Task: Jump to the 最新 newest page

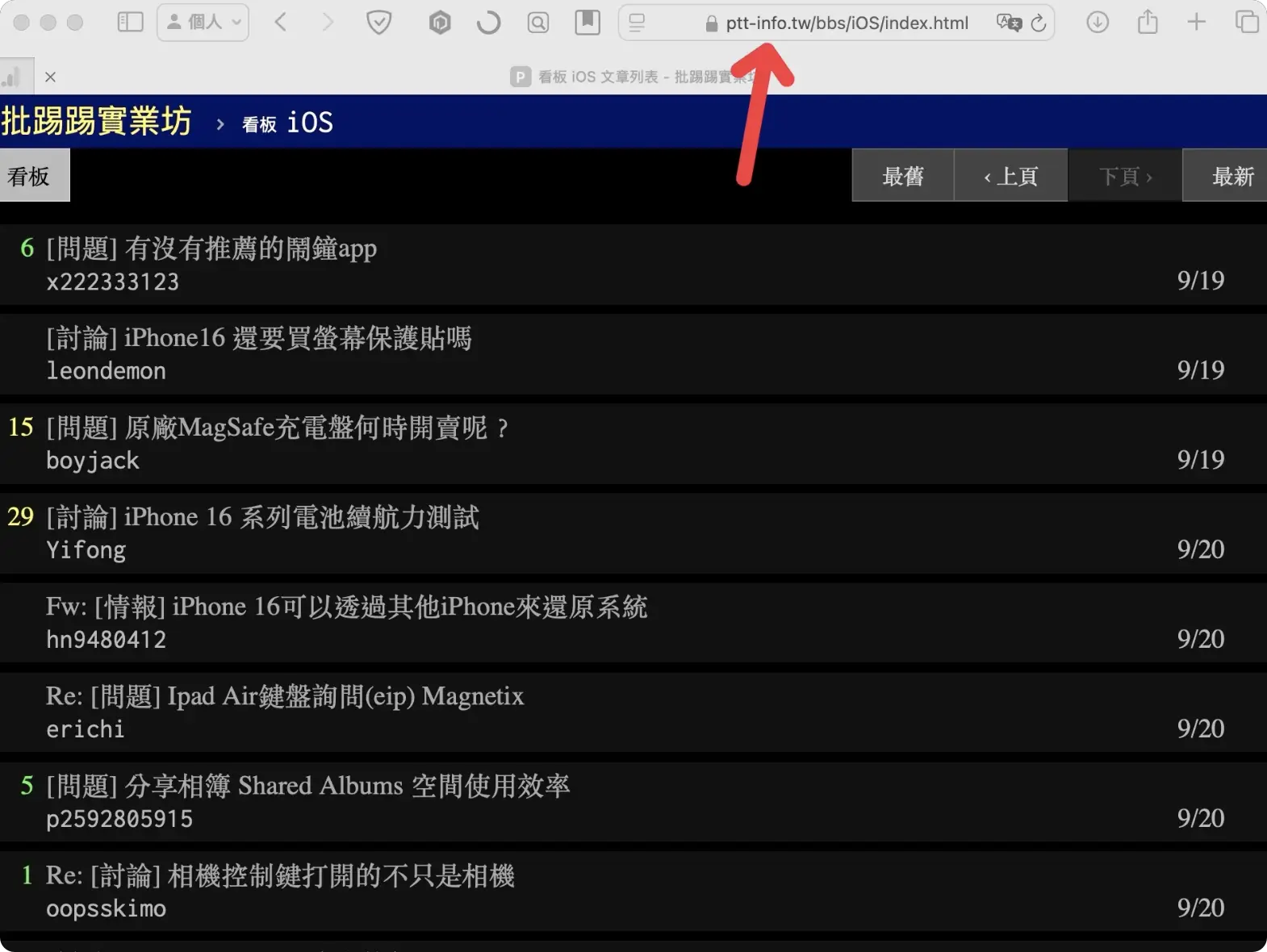Action: (1225, 175)
